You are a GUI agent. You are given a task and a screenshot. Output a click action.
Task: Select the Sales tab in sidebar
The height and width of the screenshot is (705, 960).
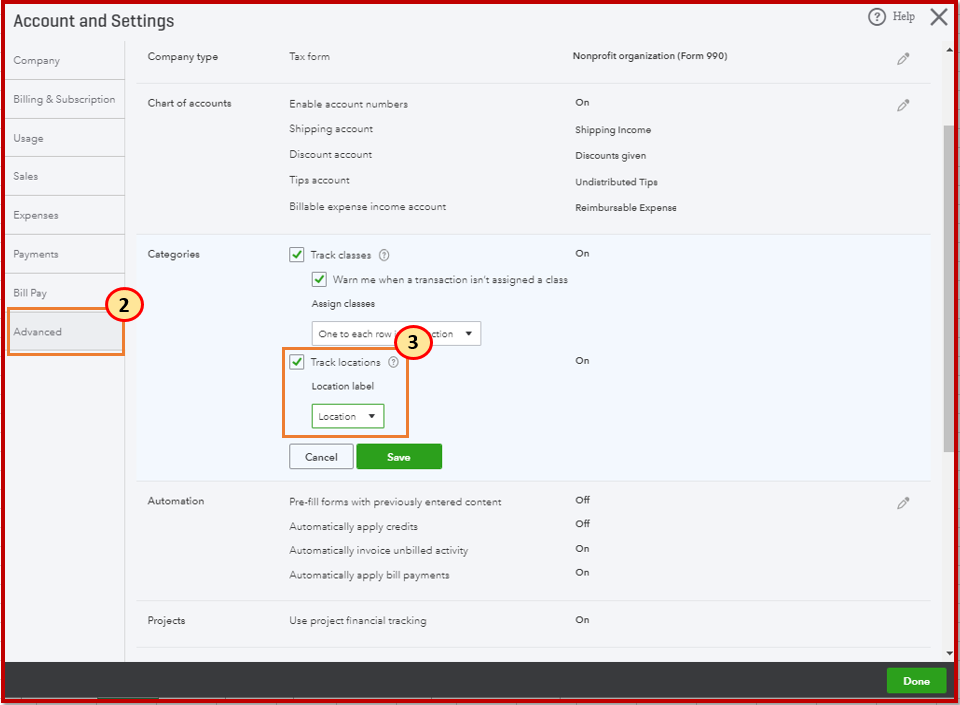point(26,176)
